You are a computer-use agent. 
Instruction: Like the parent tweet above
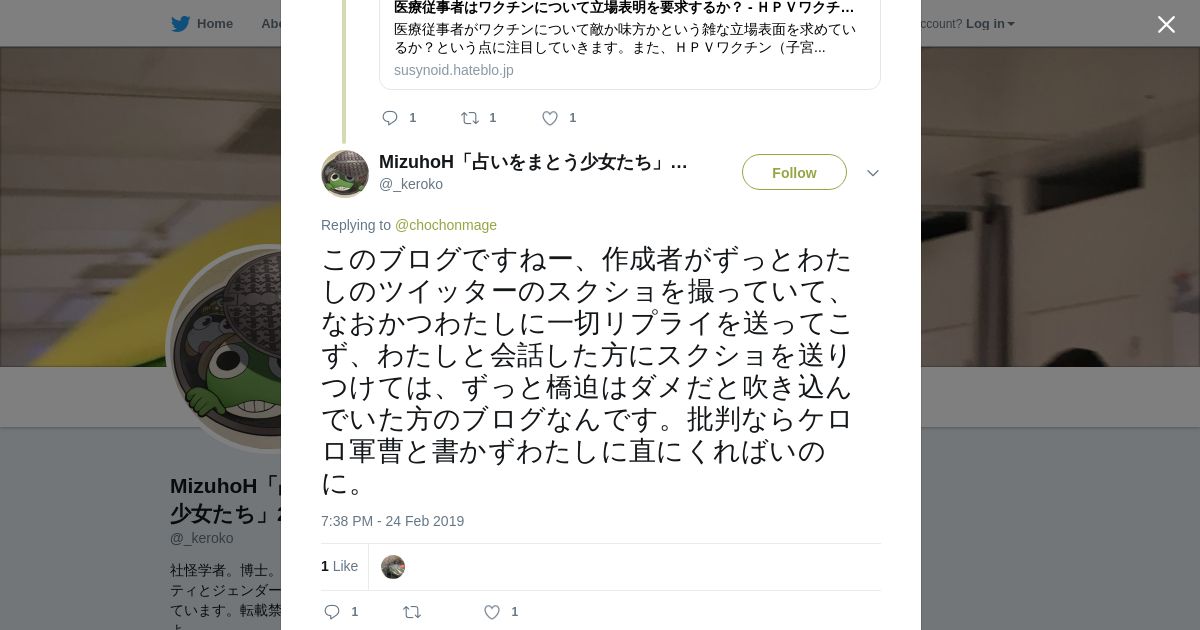tap(550, 118)
